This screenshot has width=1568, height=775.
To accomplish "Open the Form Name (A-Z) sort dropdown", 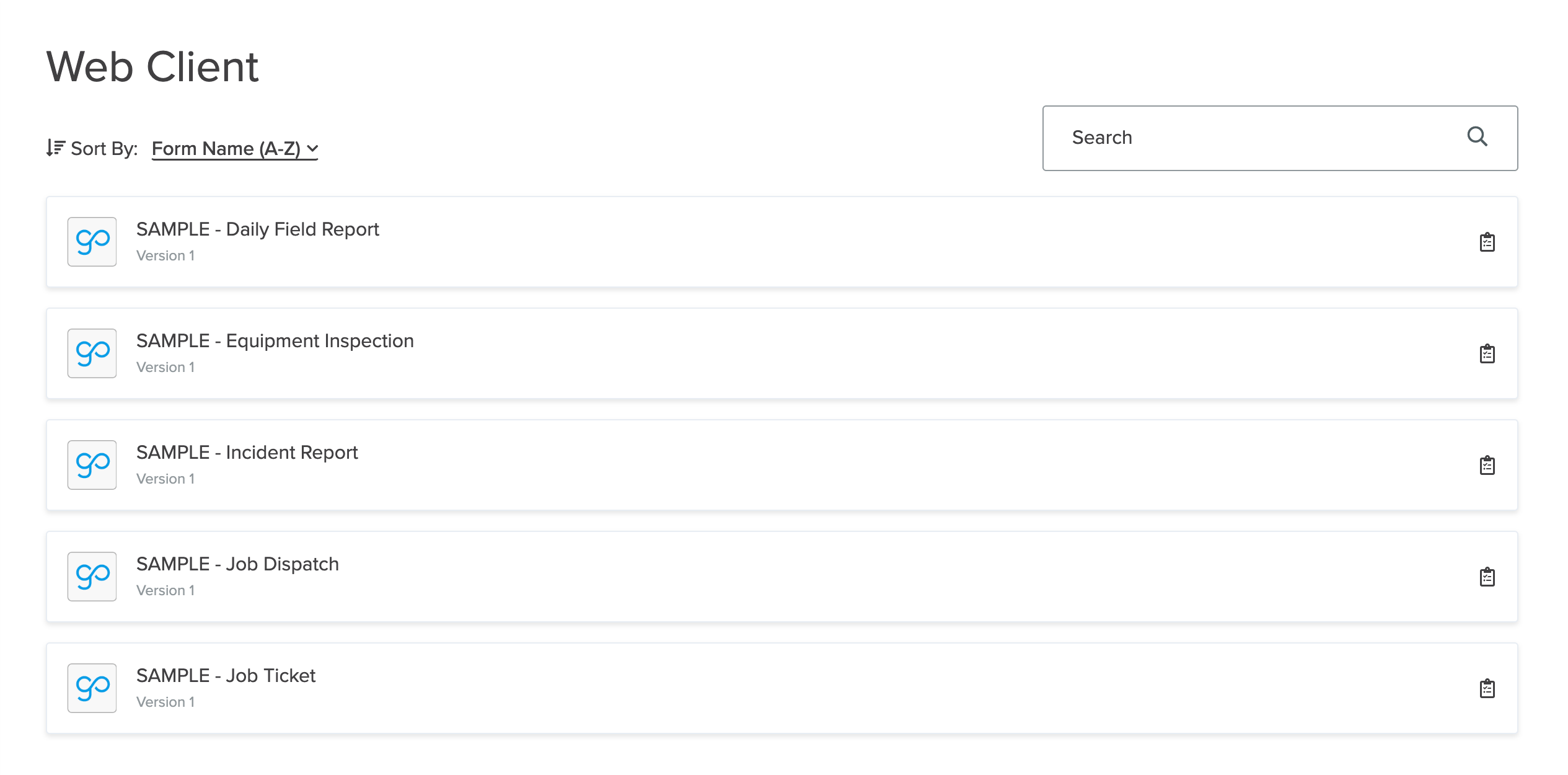I will (228, 148).
